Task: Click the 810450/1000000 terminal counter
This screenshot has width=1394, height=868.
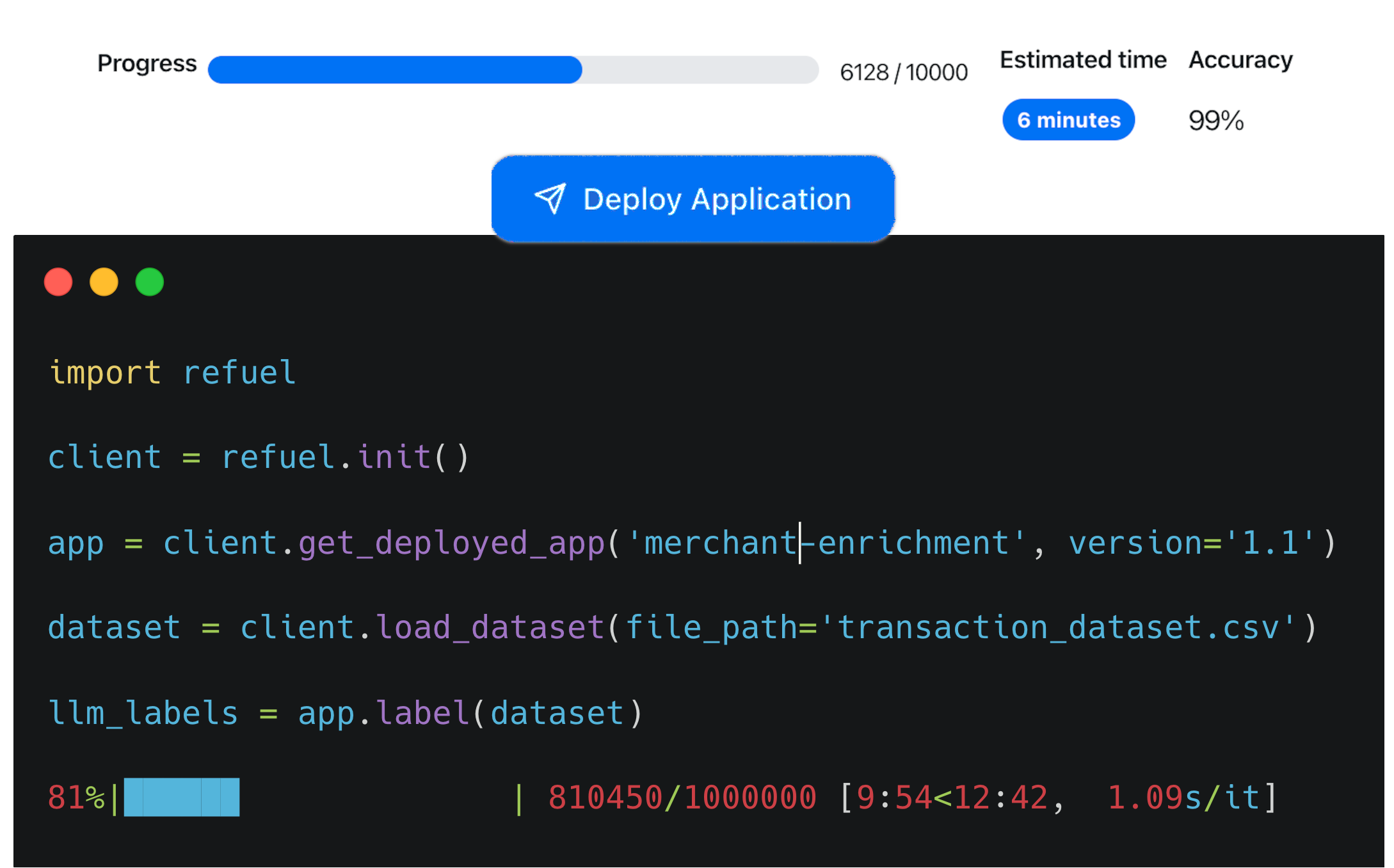Action: click(682, 798)
